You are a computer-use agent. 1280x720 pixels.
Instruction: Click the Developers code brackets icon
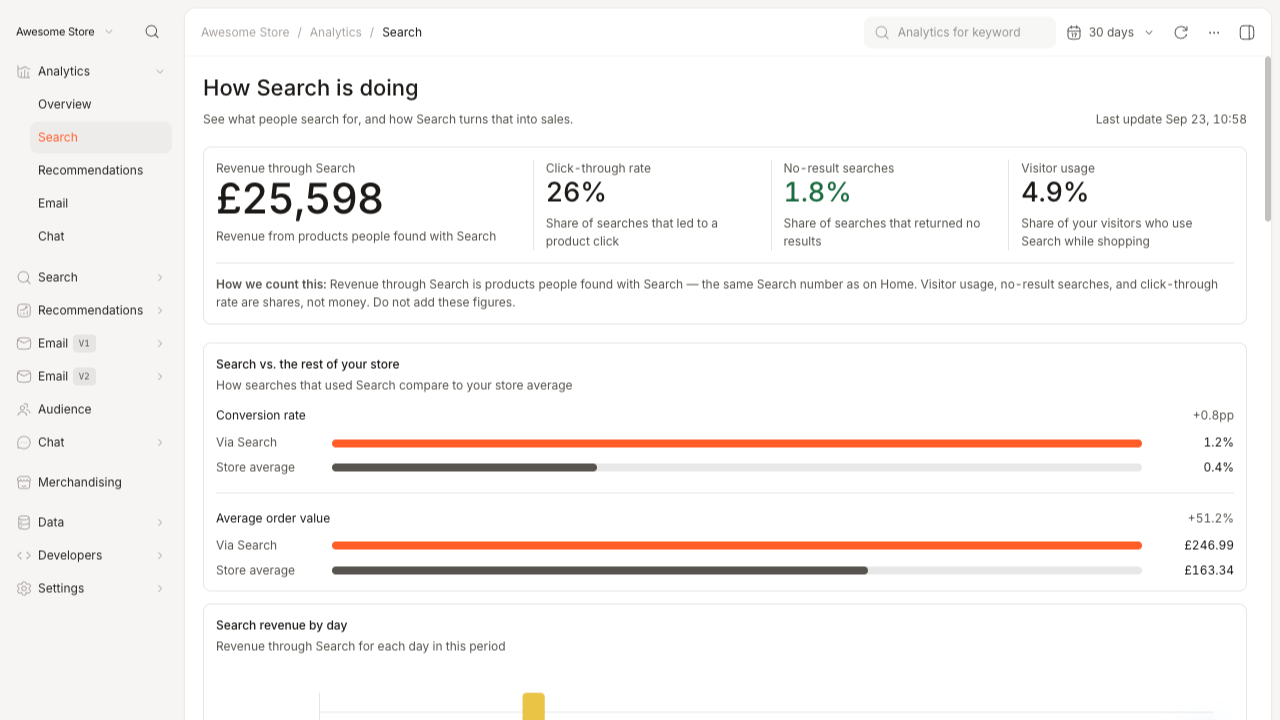pyautogui.click(x=24, y=555)
